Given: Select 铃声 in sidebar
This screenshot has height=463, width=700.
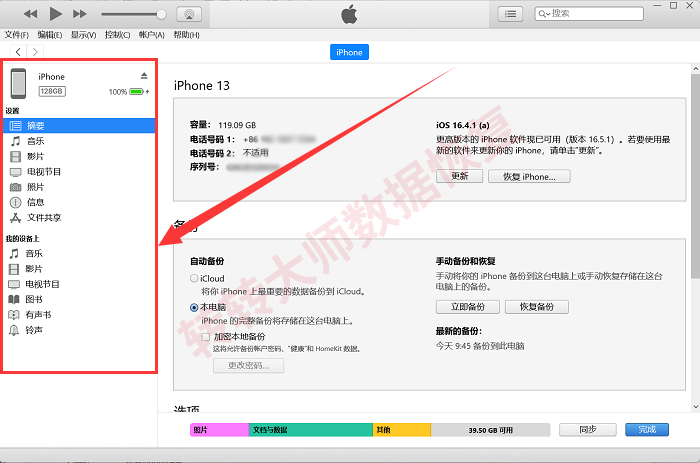Looking at the screenshot, I should [79, 330].
